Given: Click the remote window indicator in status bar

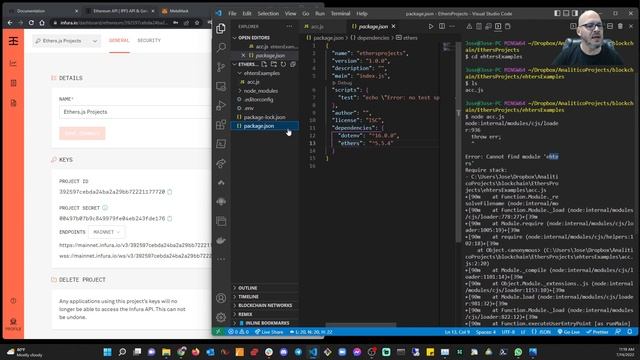Looking at the screenshot, I should pos(218,332).
